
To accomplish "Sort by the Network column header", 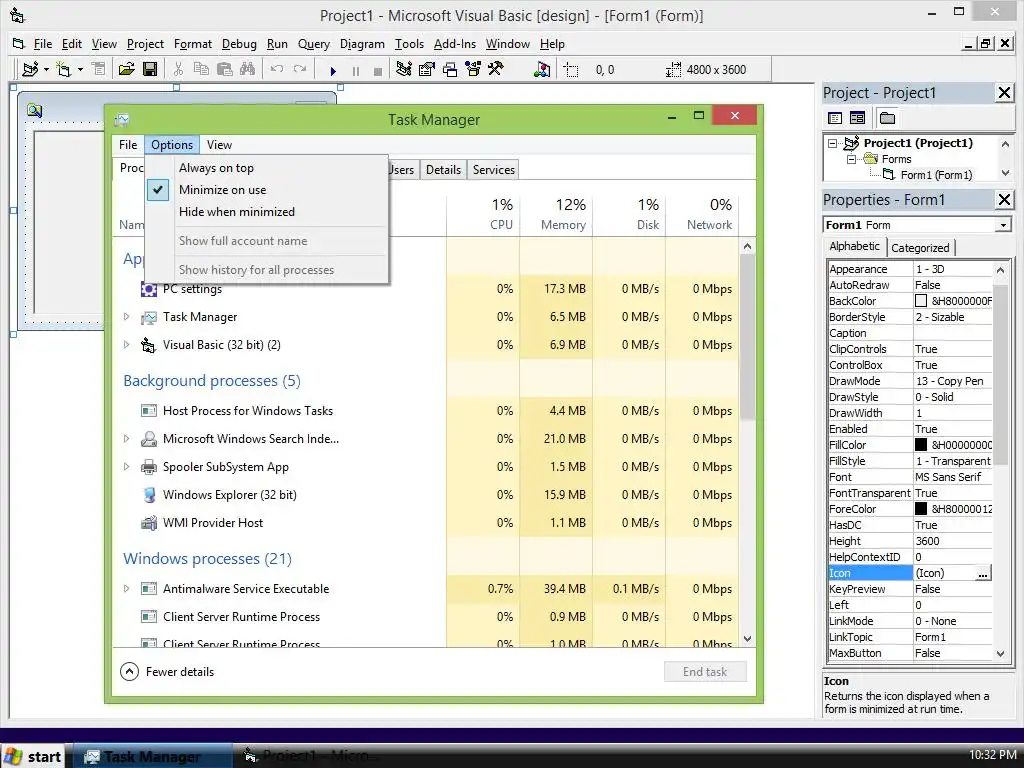I will [x=703, y=214].
